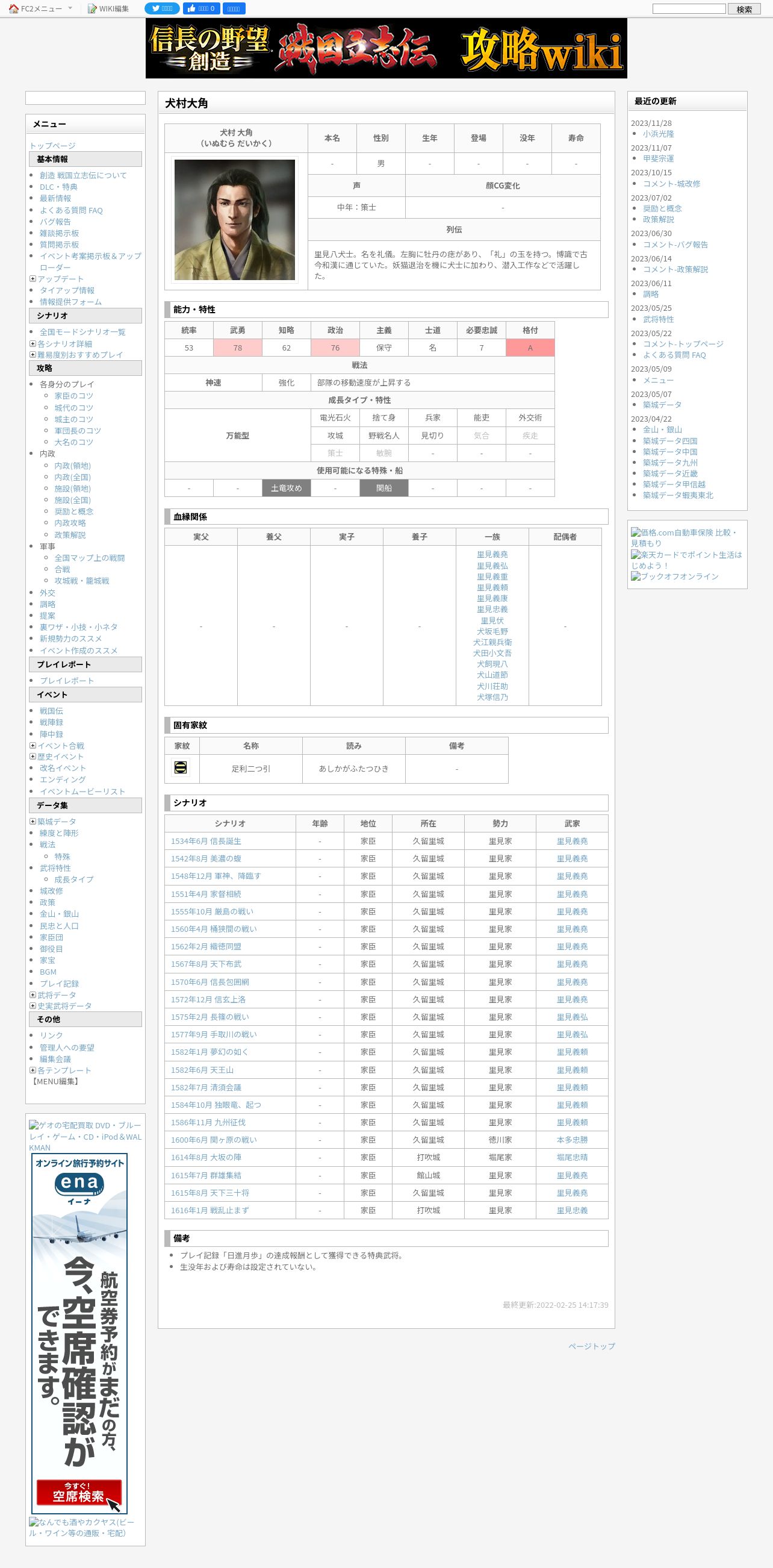Click the 検索 search button
The height and width of the screenshot is (1568, 773).
click(745, 9)
